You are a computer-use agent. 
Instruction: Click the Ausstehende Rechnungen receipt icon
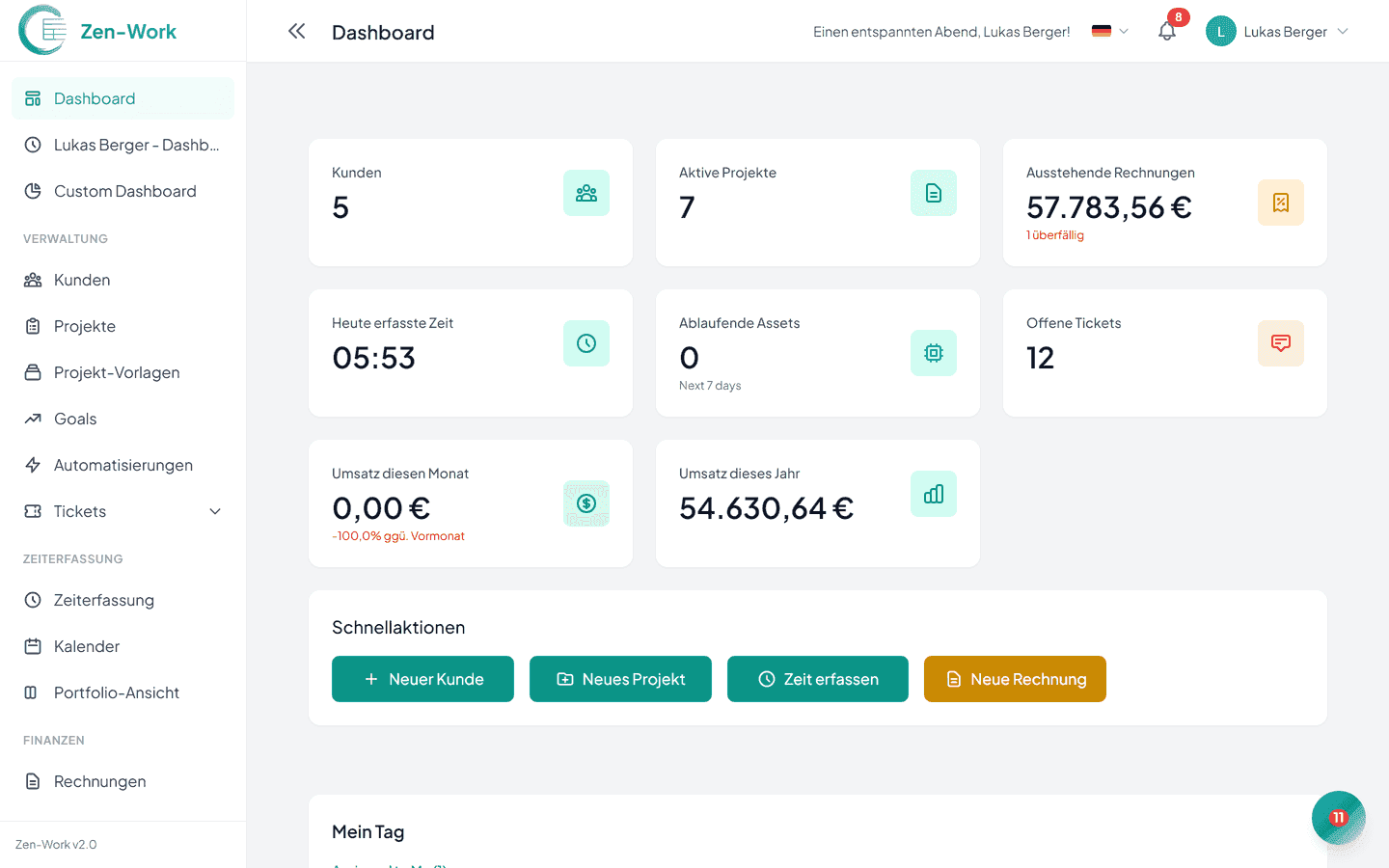tap(1281, 203)
